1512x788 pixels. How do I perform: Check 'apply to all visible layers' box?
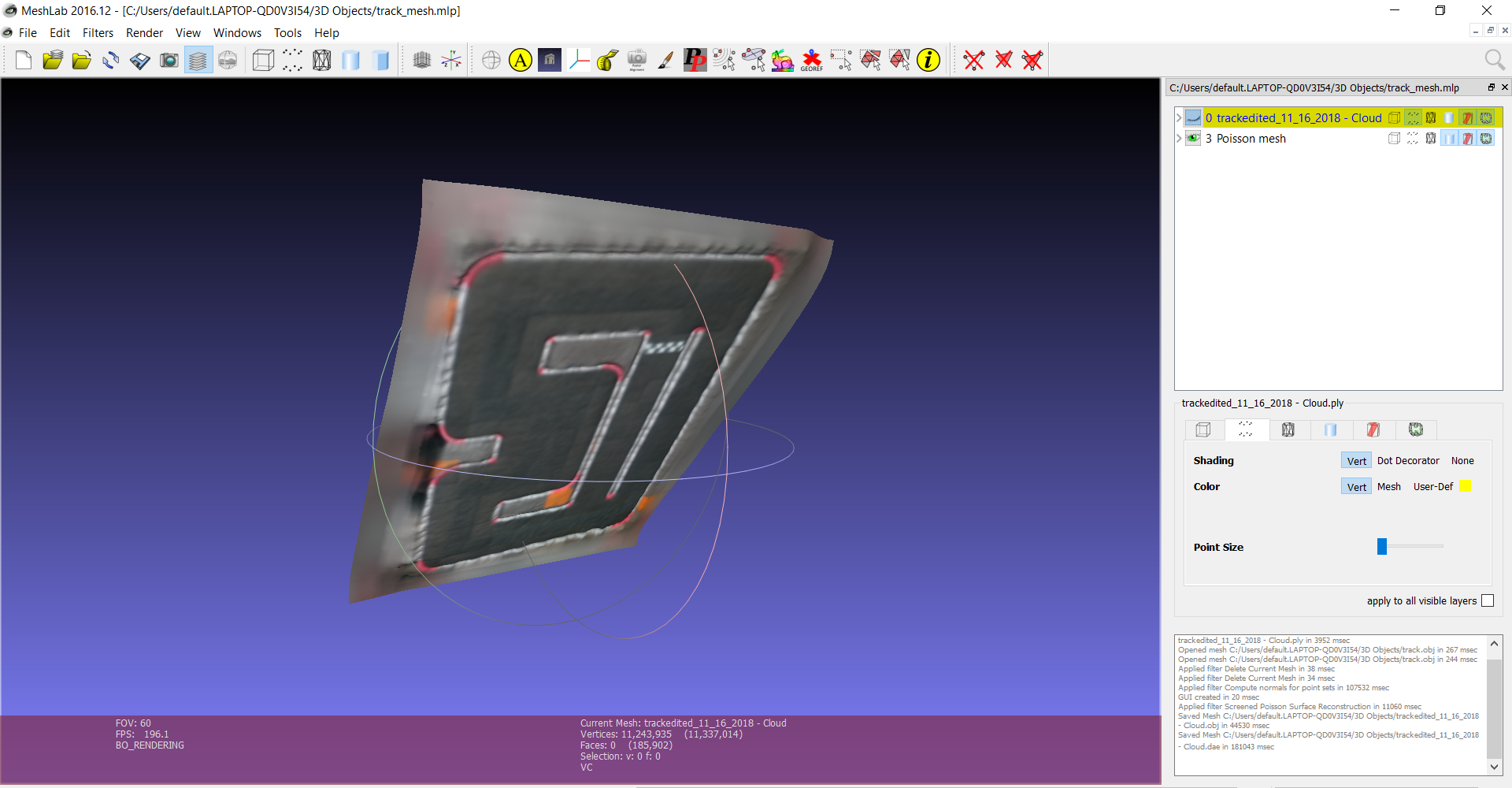tap(1487, 601)
